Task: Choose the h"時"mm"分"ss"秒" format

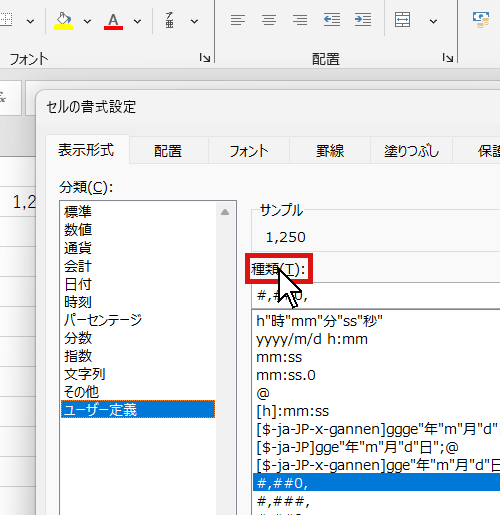Action: 377,321
